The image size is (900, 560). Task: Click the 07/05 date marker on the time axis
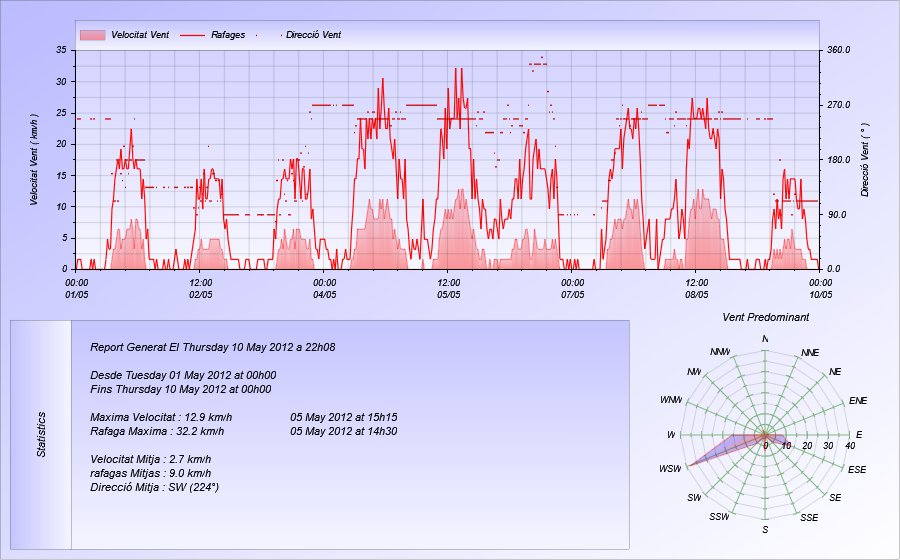(x=572, y=294)
